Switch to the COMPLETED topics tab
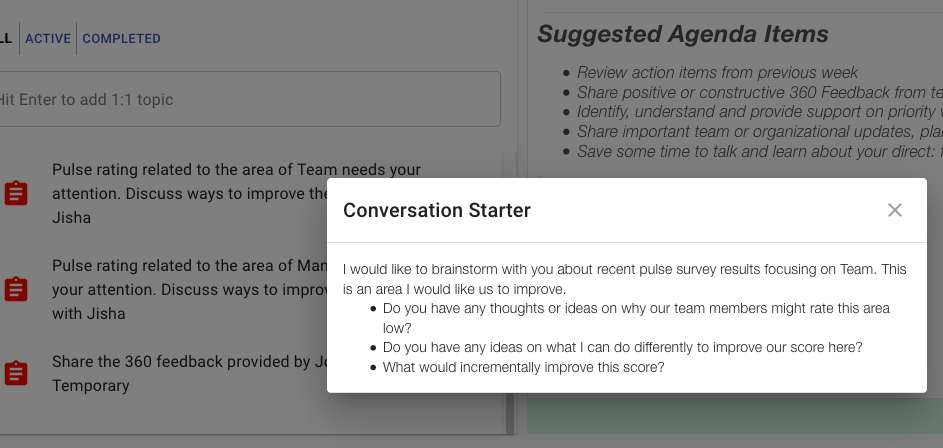 tap(121, 38)
